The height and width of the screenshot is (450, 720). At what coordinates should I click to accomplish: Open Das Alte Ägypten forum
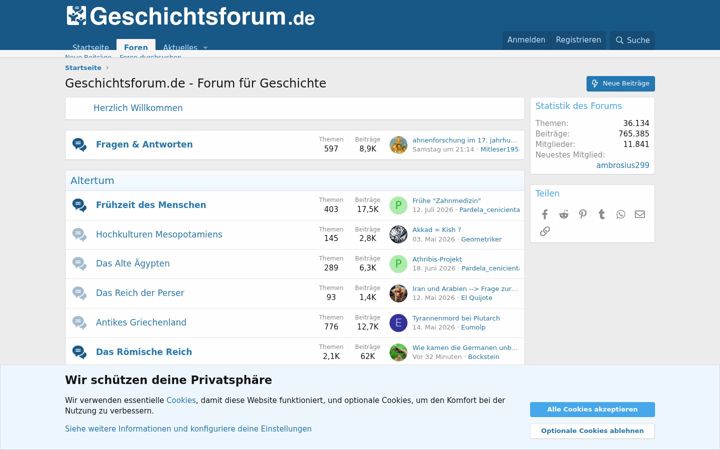pyautogui.click(x=133, y=264)
